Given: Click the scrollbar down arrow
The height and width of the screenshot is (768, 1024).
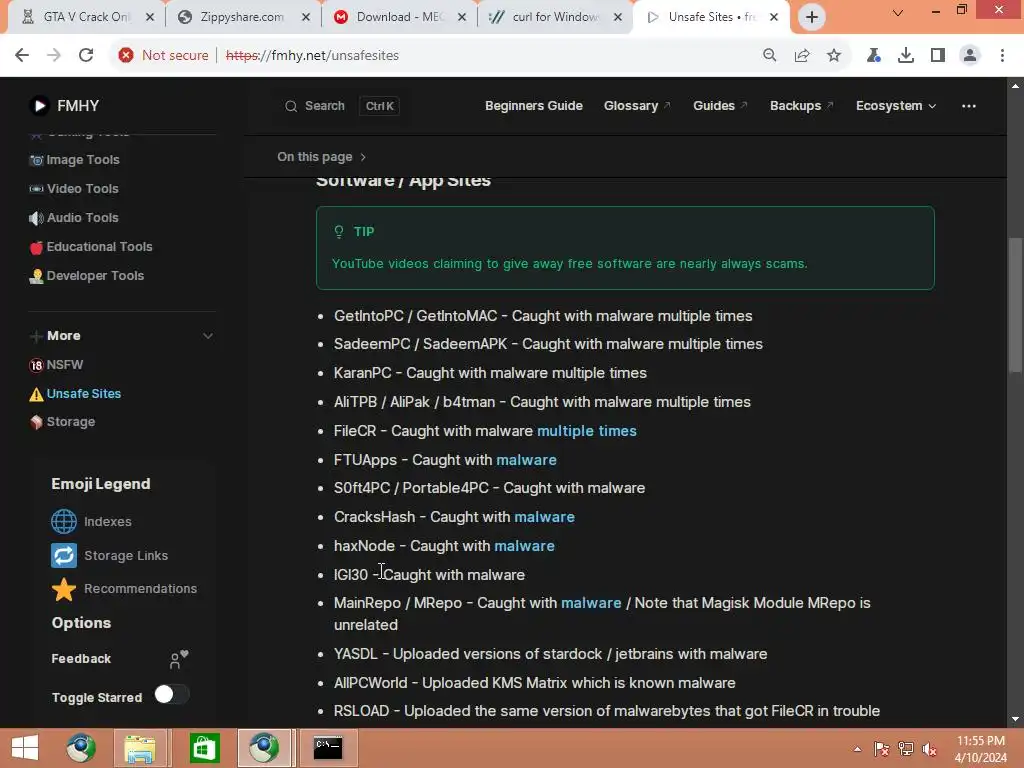Looking at the screenshot, I should (1016, 719).
